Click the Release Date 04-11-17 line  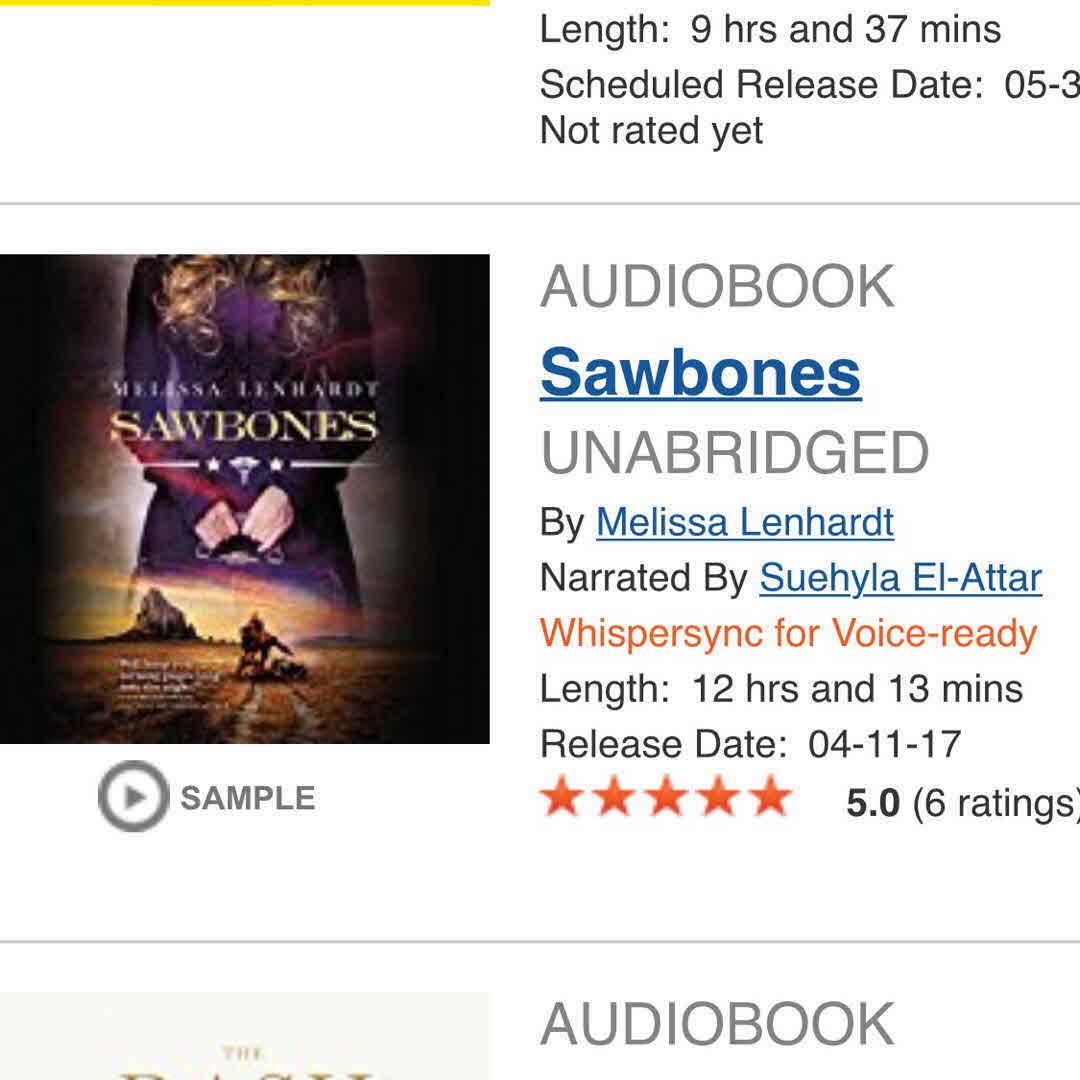(x=750, y=744)
